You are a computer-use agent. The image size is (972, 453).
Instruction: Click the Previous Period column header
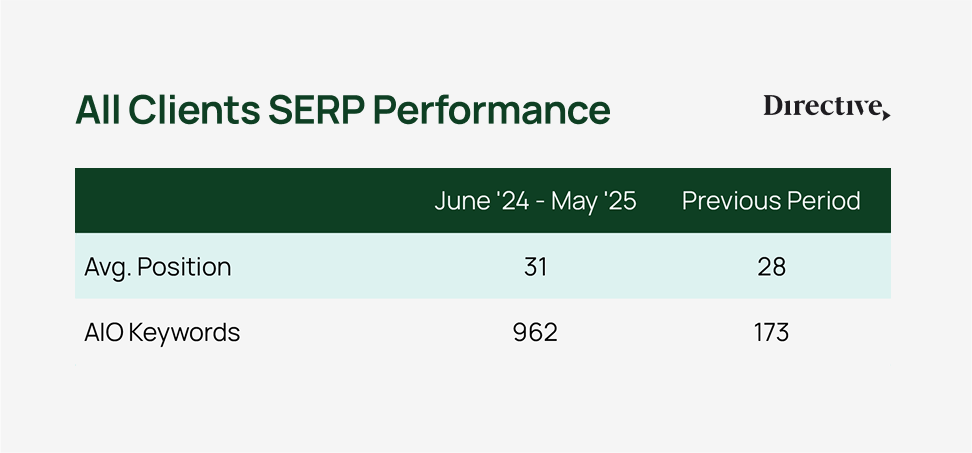[771, 201]
